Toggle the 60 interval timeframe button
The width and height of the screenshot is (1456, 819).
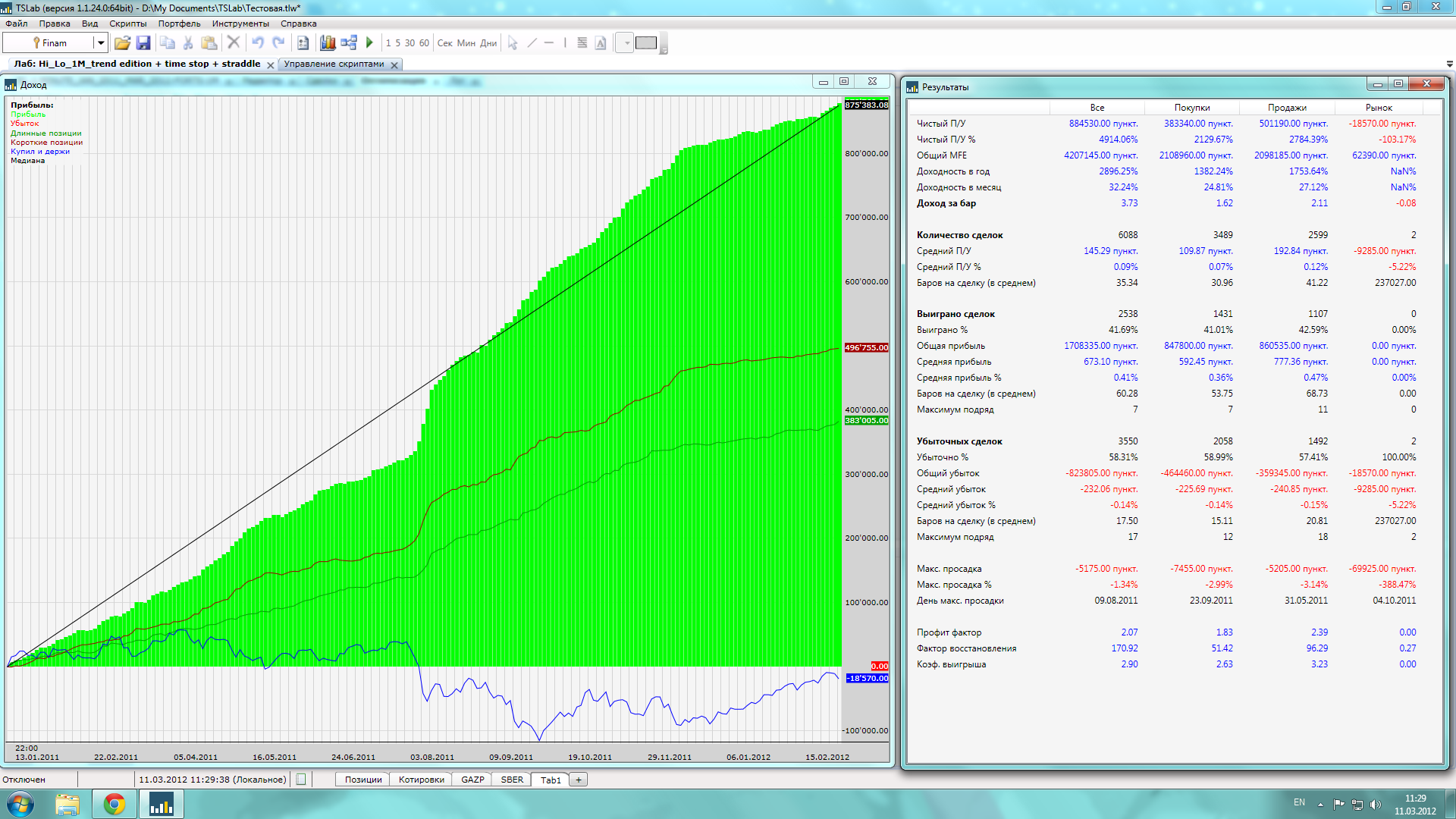coord(424,43)
